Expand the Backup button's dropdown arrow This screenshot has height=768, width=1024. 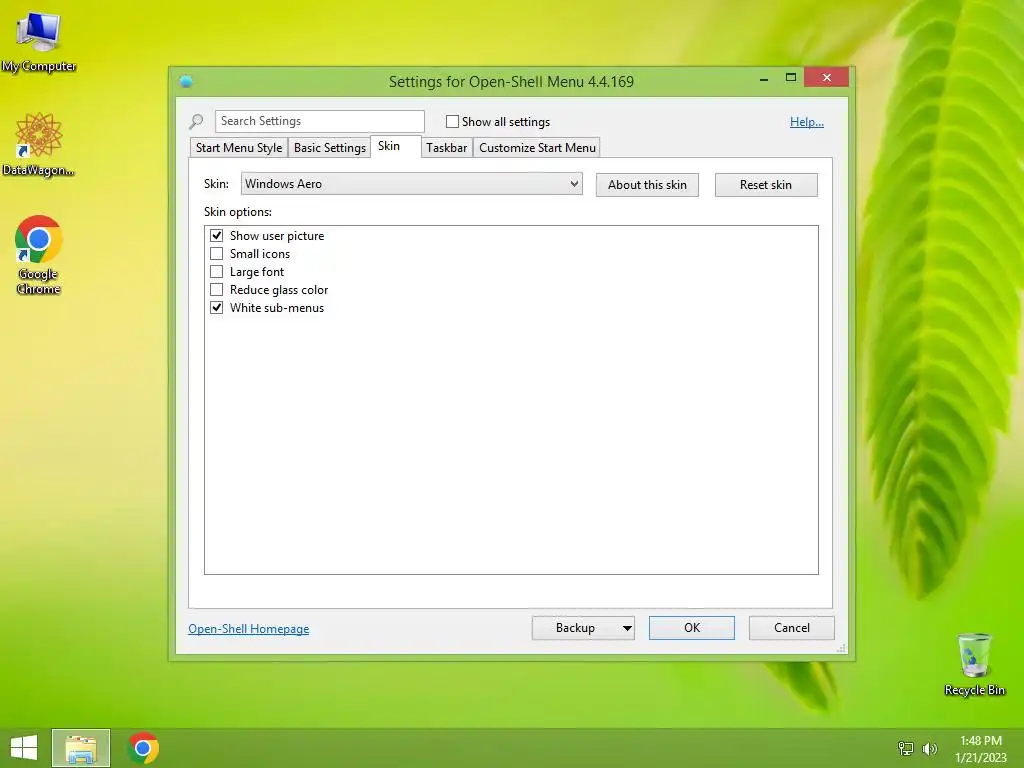click(x=627, y=628)
